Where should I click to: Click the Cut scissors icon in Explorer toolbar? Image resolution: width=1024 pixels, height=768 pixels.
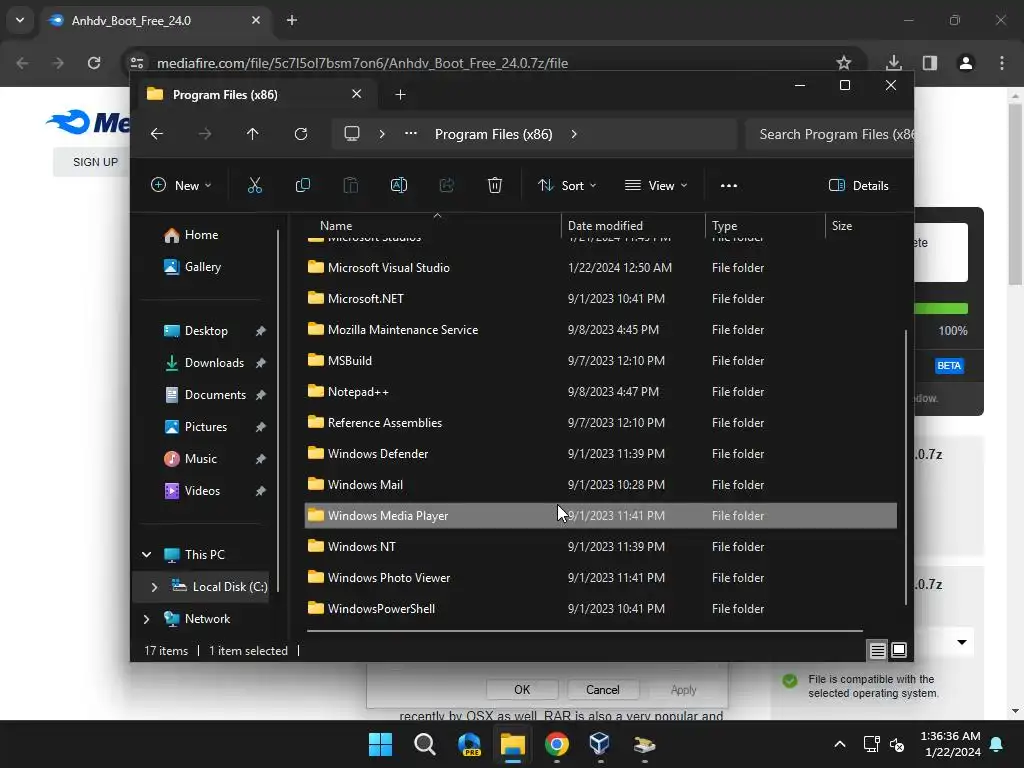pos(255,185)
